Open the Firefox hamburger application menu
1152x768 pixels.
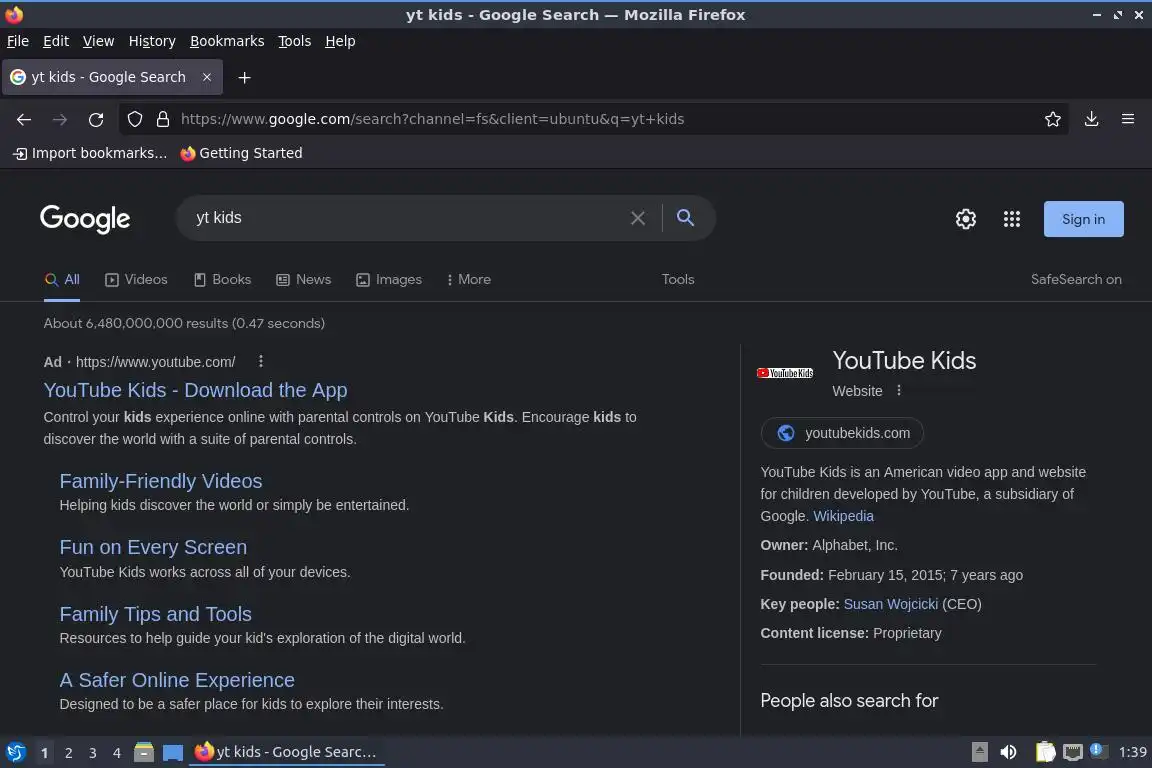point(1128,119)
